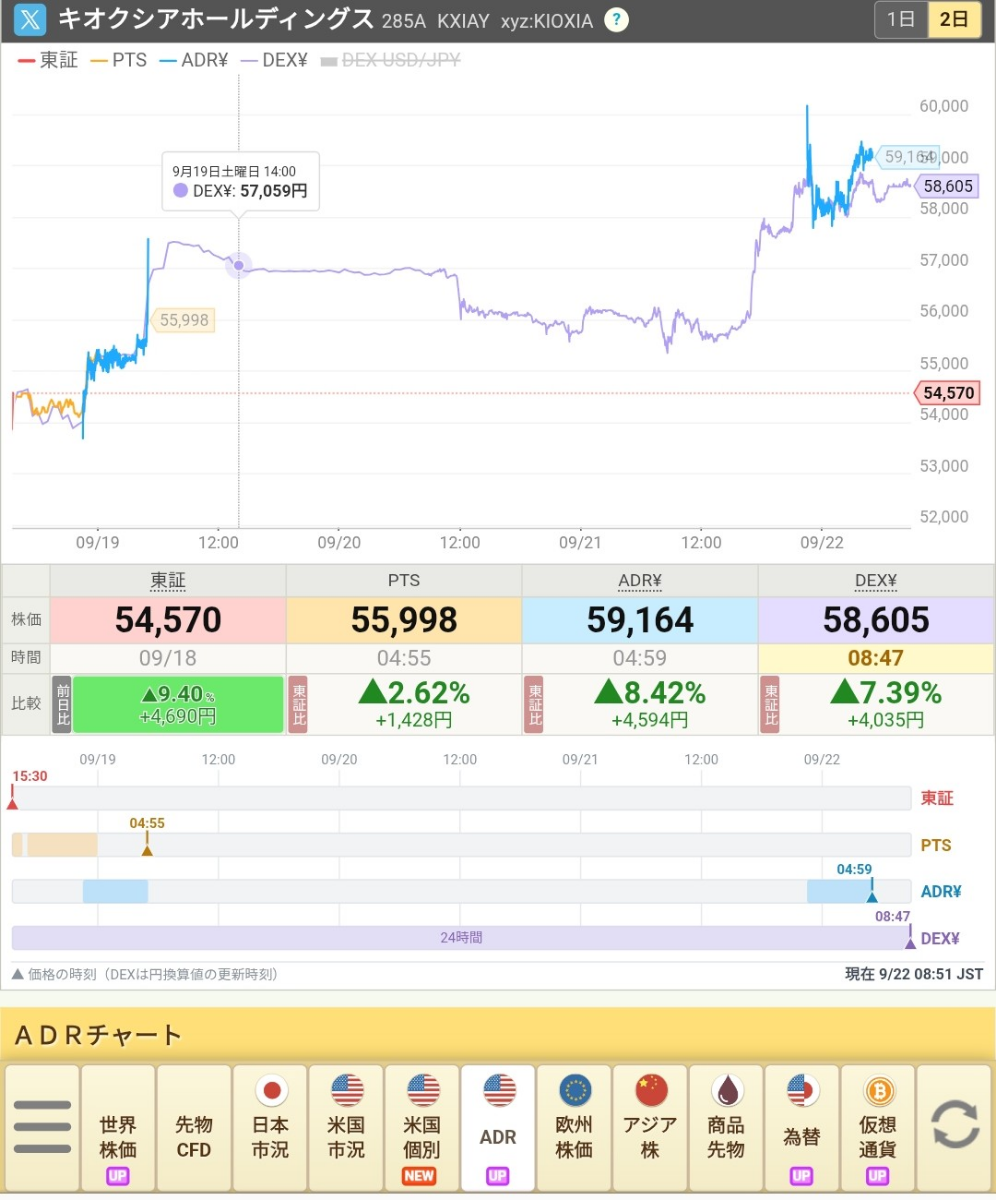Click the 現在 9/22 08:51 JST timestamp
The width and height of the screenshot is (996, 1200).
pyautogui.click(x=914, y=974)
